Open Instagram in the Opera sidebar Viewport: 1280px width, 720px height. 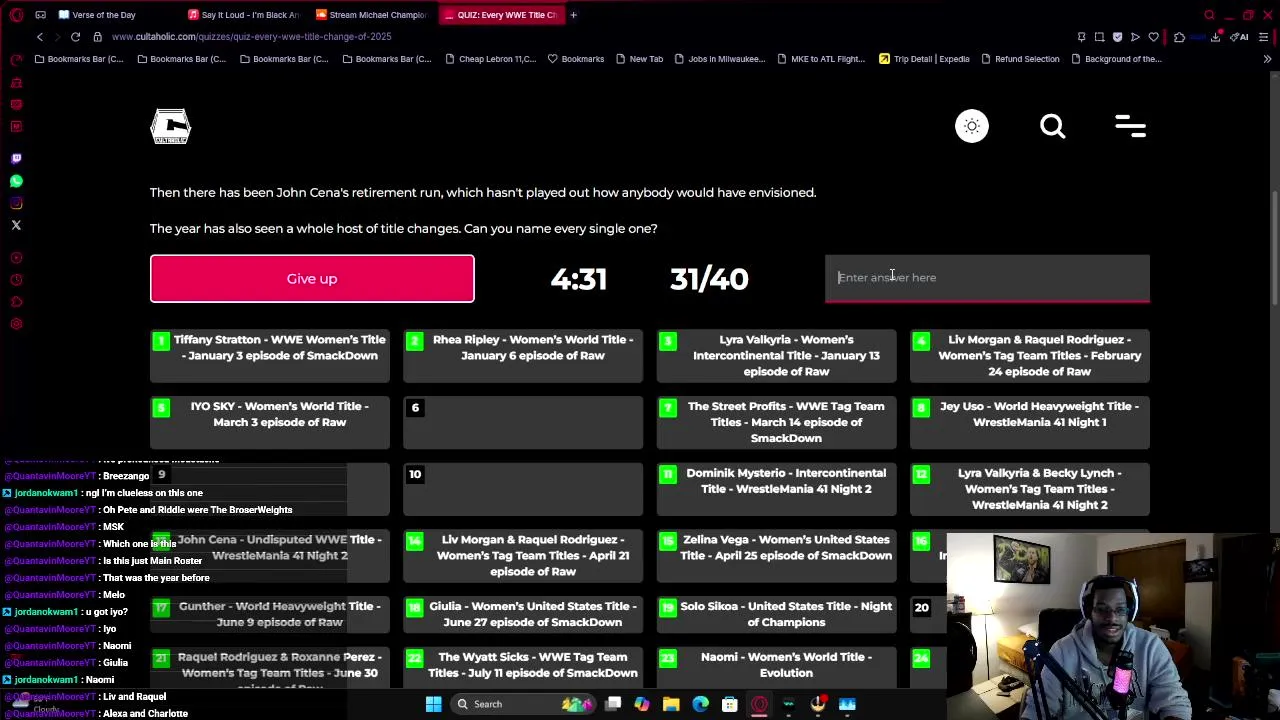[16, 203]
